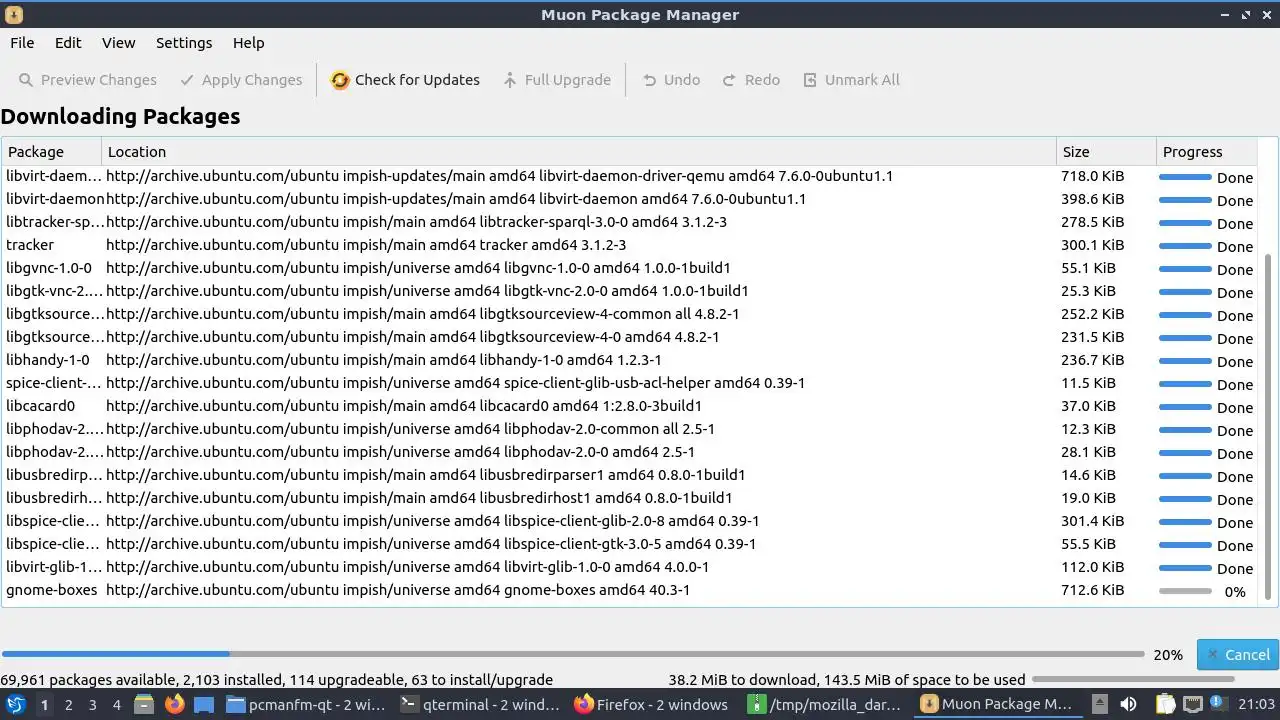Select the gnome-boxes package row

[629, 590]
